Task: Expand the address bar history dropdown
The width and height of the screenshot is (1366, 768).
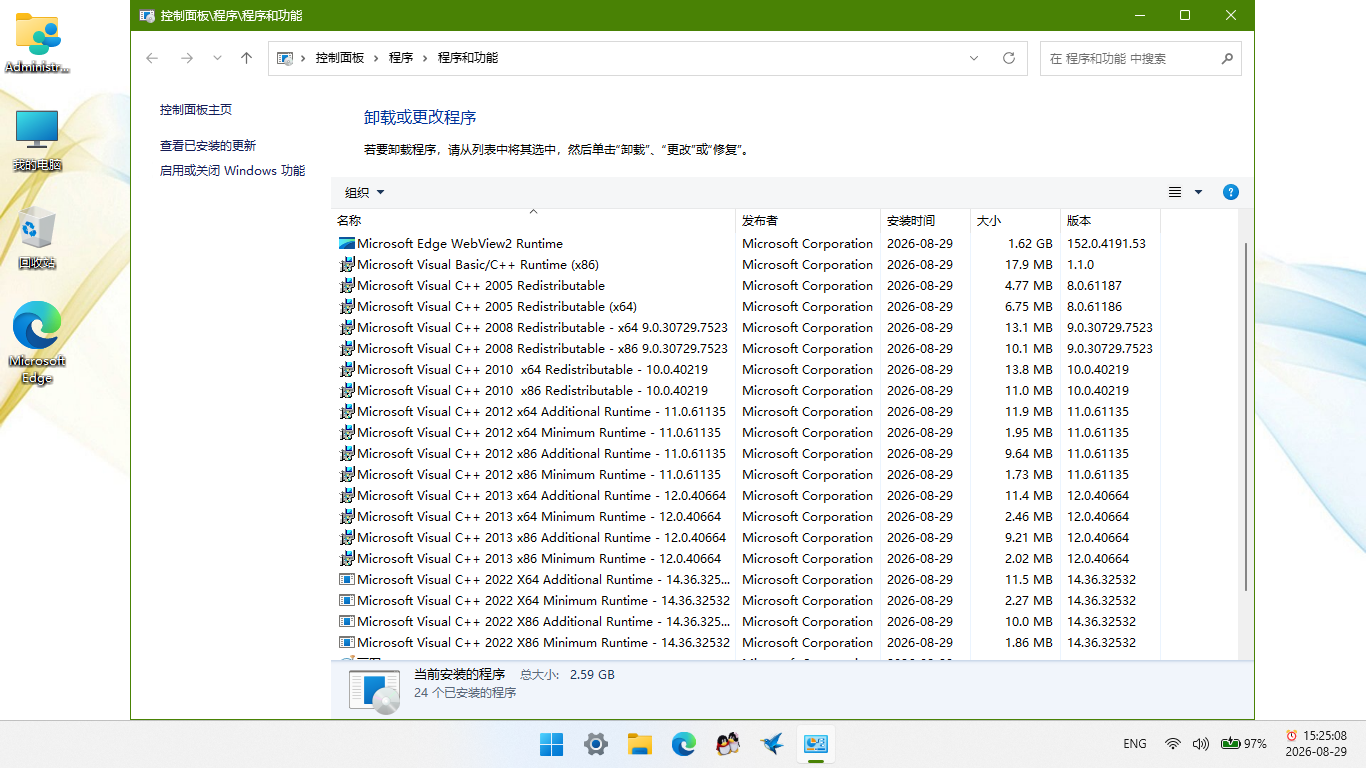Action: coord(974,58)
